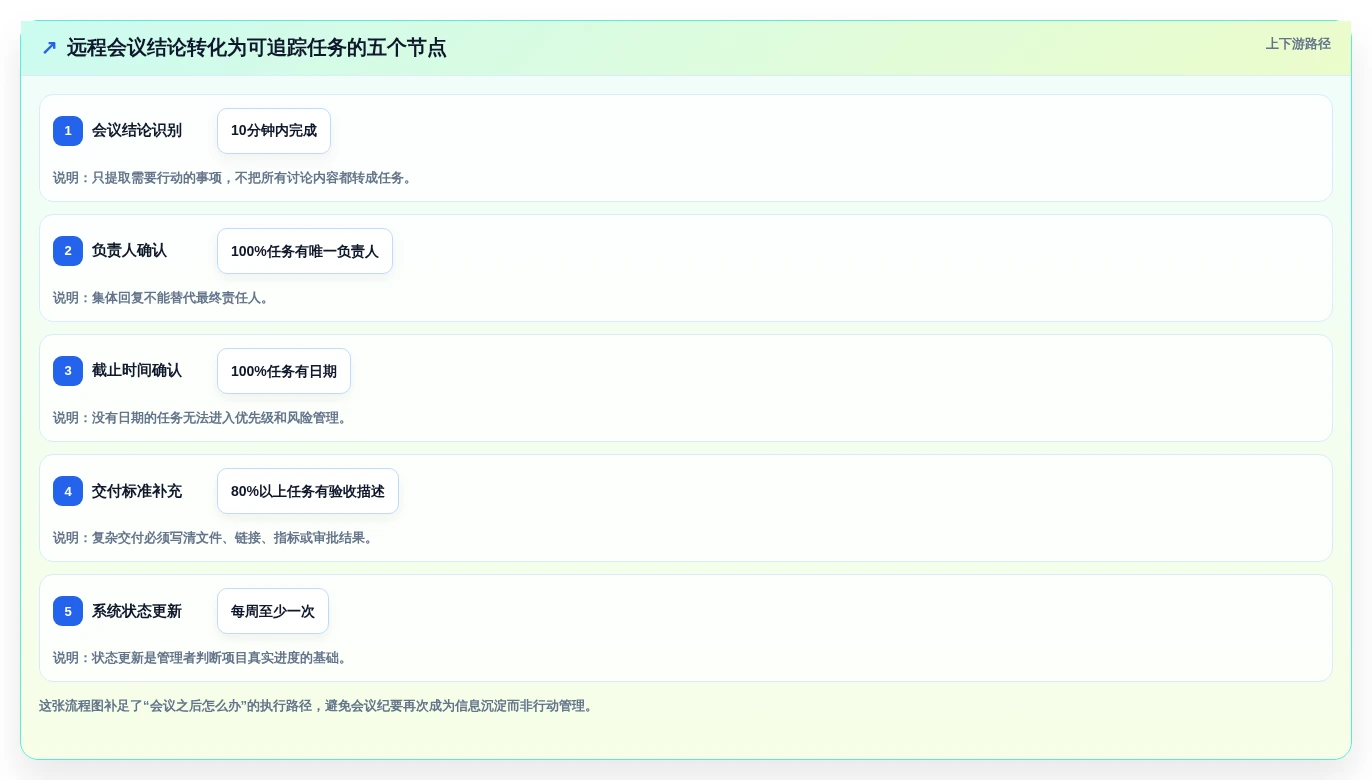
Task: Click the 上下游路径 label
Action: tap(1298, 44)
